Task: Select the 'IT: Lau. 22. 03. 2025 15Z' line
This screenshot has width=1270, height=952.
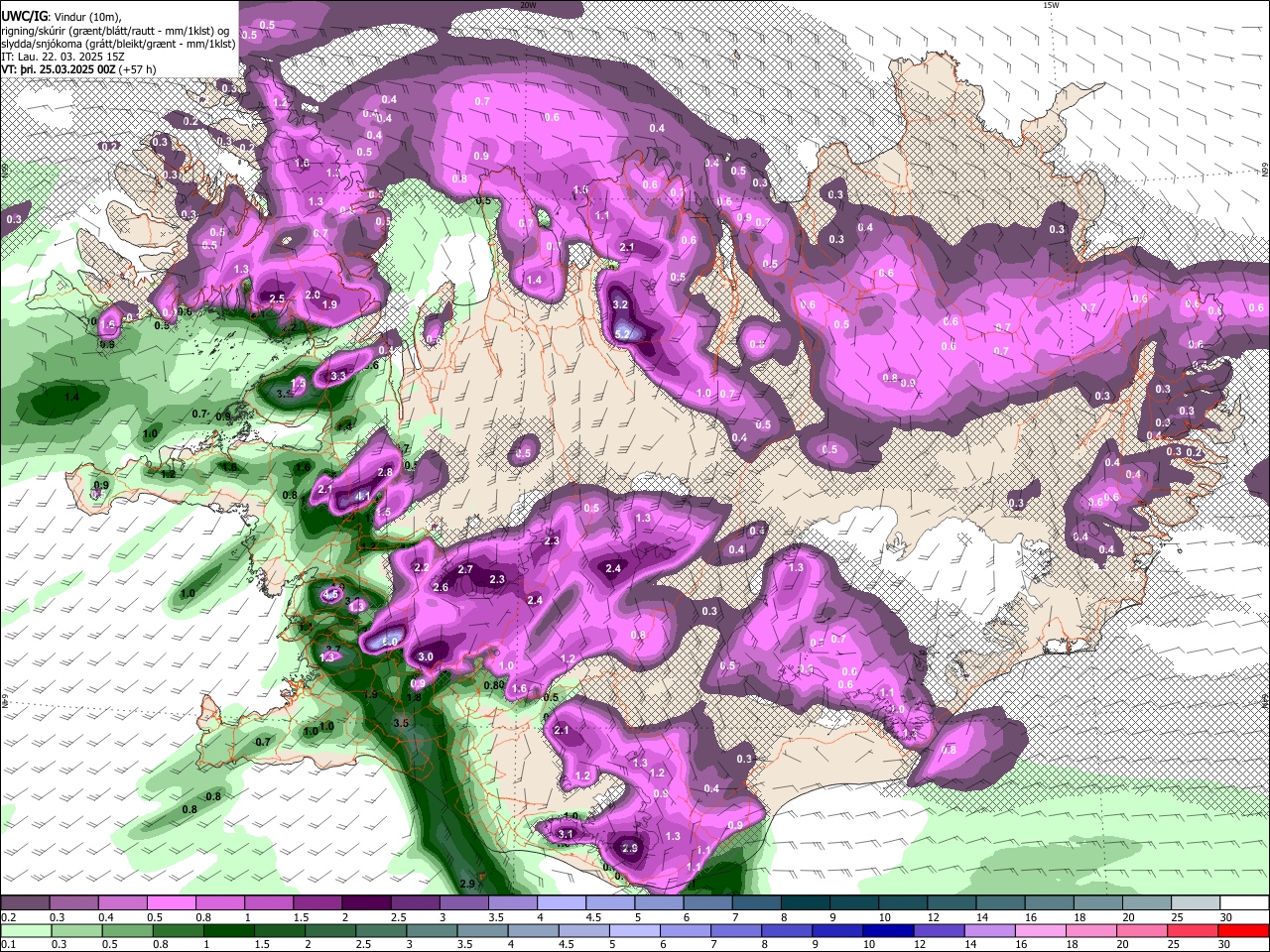Action: (63, 58)
